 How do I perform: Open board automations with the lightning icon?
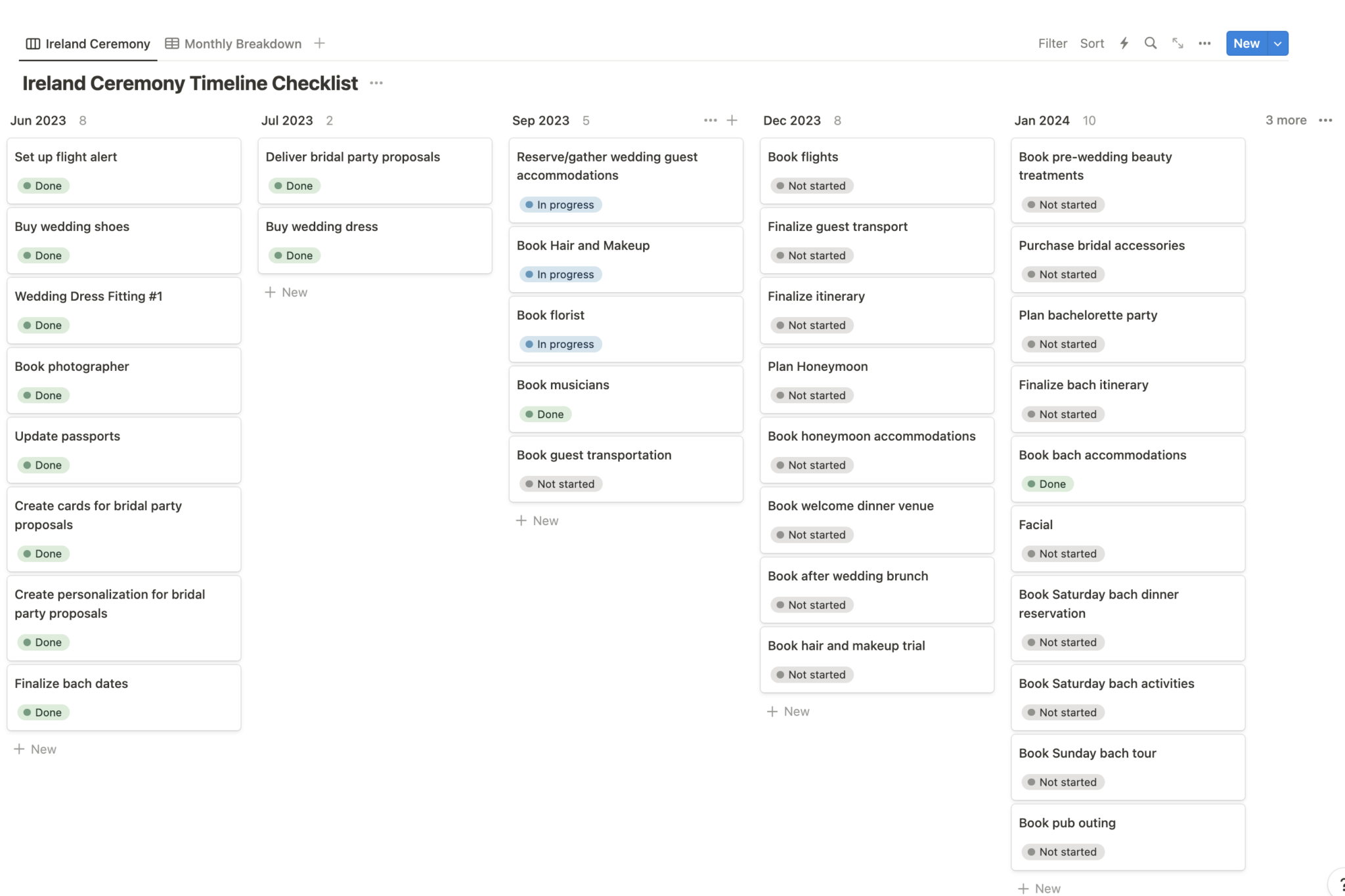coord(1124,43)
